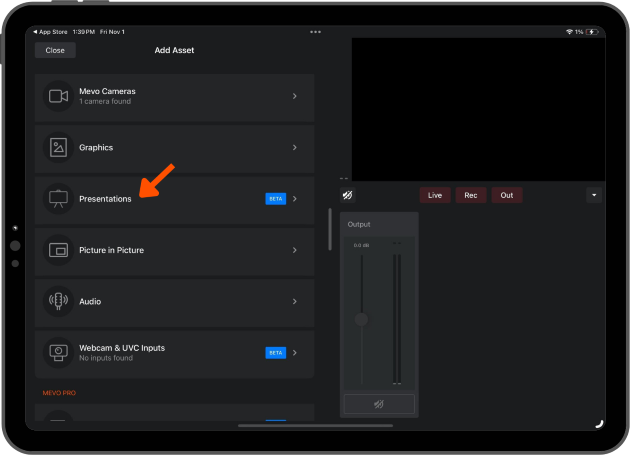Viewport: 630px width, 455px height.
Task: Return to App Store via back arrow
Action: tap(50, 32)
